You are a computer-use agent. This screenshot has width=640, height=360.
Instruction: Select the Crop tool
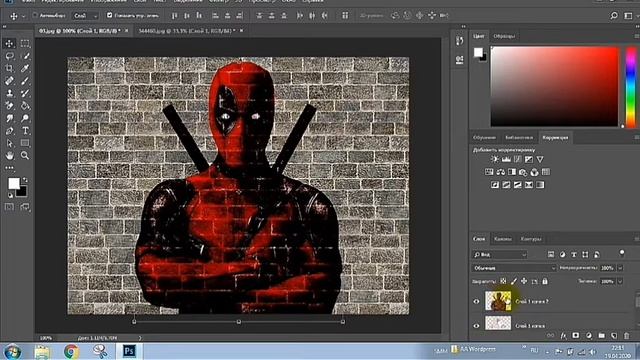pos(10,69)
